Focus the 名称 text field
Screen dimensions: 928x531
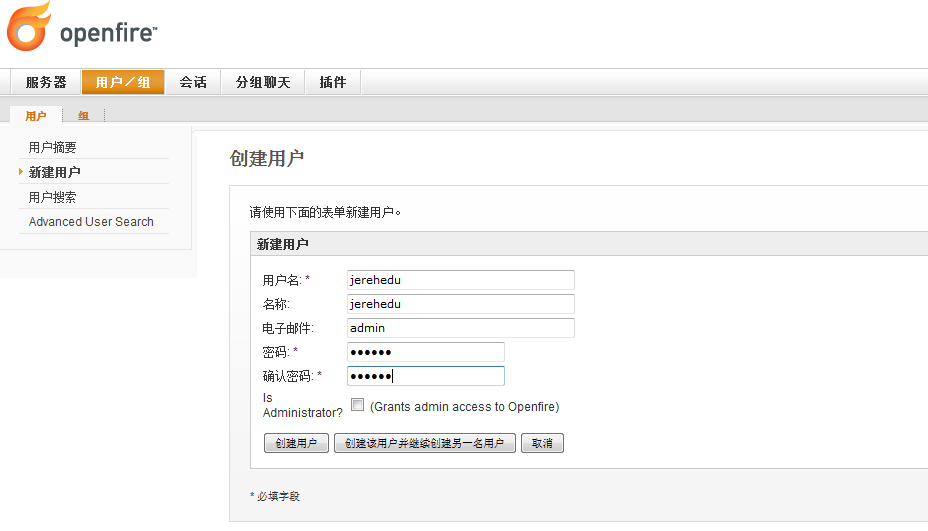(460, 304)
